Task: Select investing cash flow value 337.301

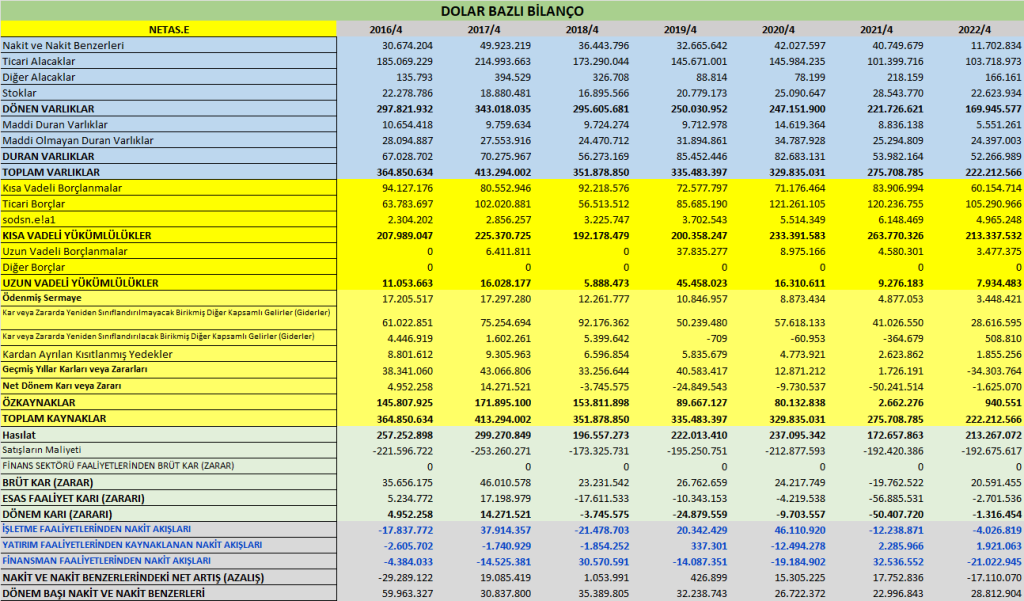Action: tap(709, 546)
